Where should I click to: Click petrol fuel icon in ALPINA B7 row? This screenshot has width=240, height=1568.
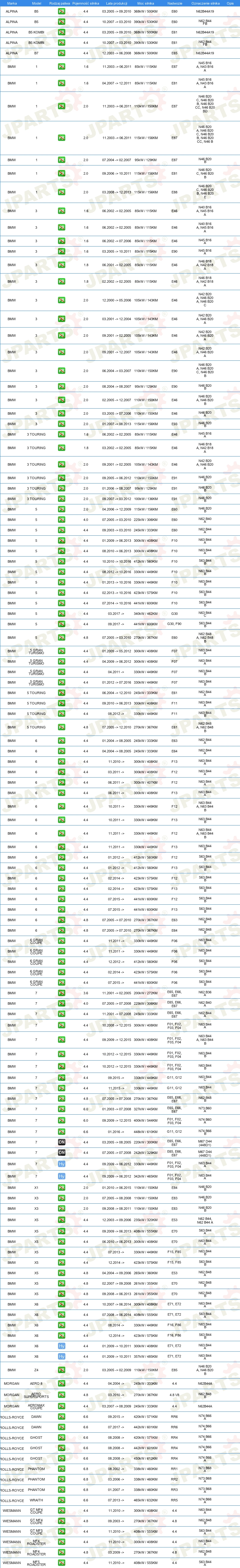tap(61, 53)
